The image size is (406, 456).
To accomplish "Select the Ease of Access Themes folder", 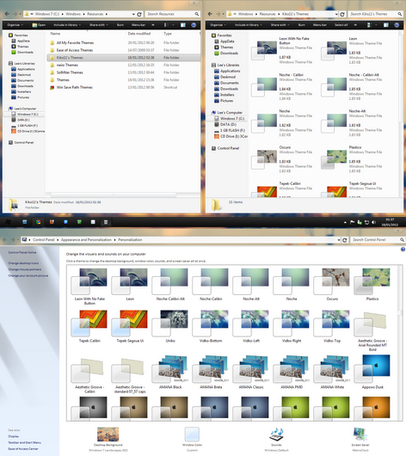I will pos(75,50).
